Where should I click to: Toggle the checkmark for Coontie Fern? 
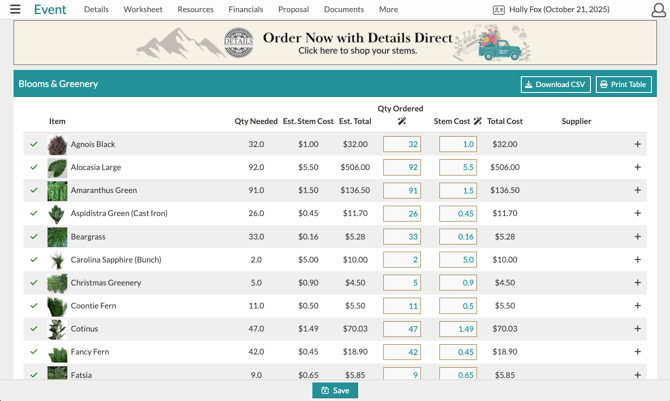tap(34, 306)
